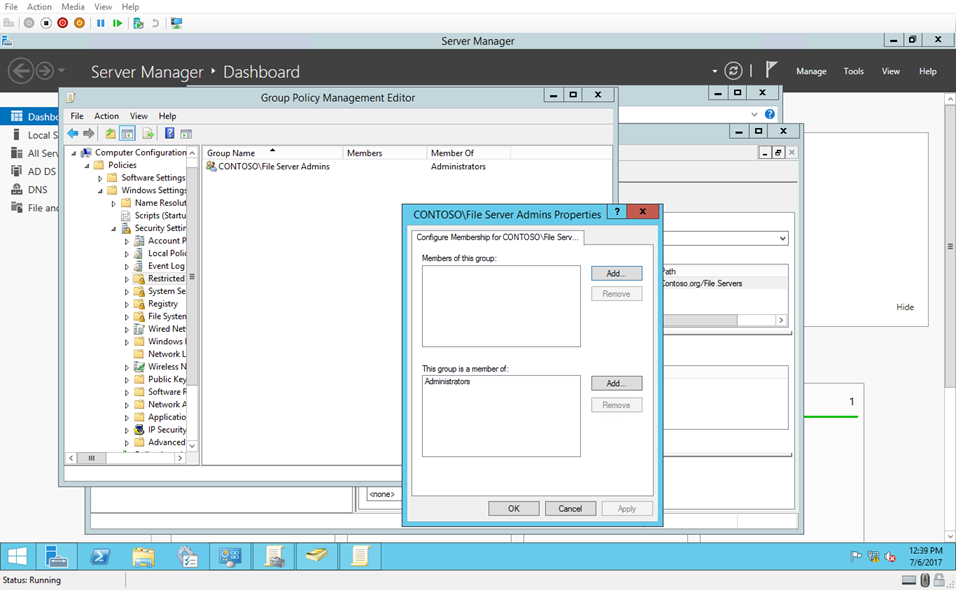Collapse the Policies tree node
Viewport: 956px width, 590px height.
pos(87,166)
